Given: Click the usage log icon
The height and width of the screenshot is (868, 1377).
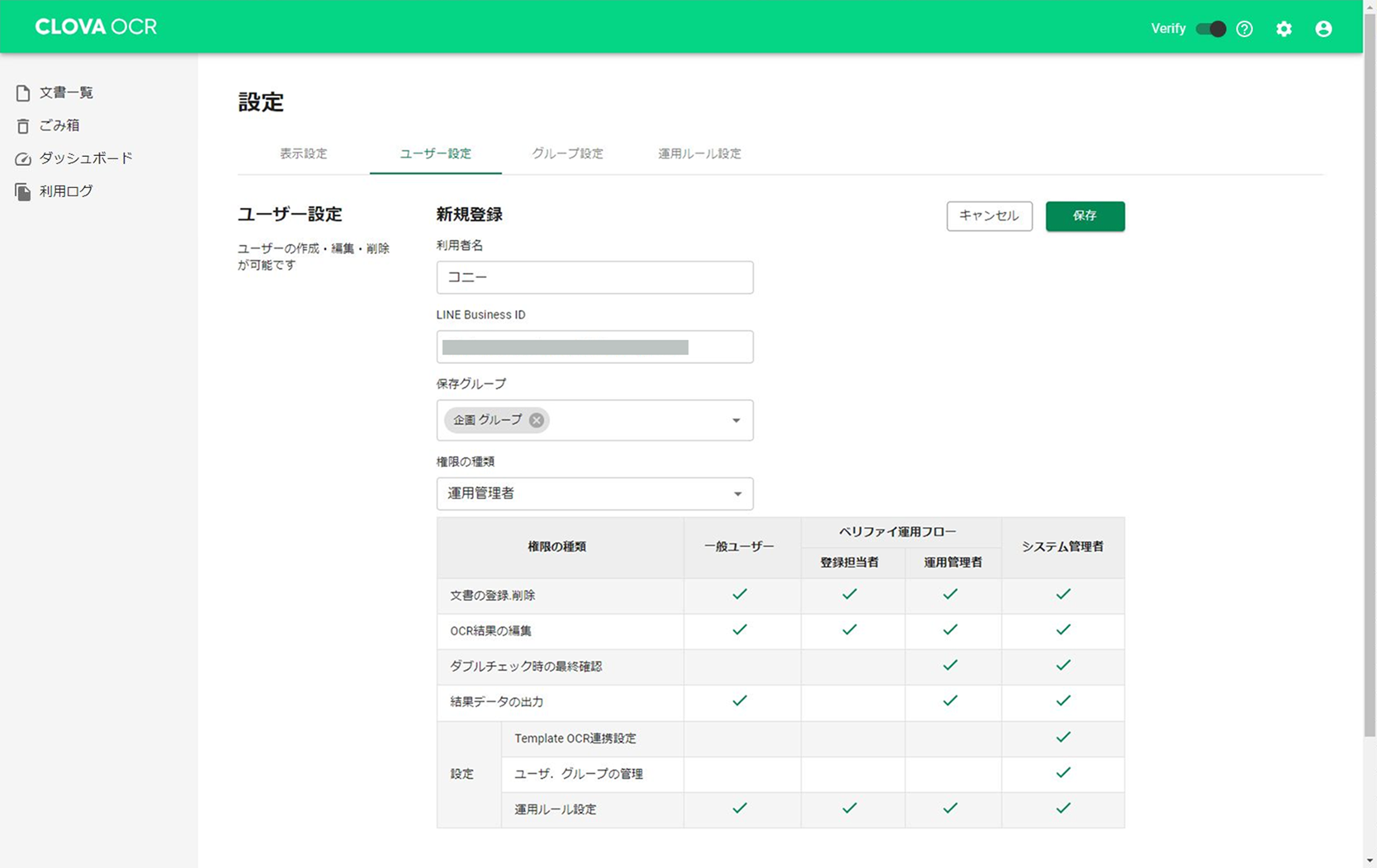Looking at the screenshot, I should click(x=23, y=191).
